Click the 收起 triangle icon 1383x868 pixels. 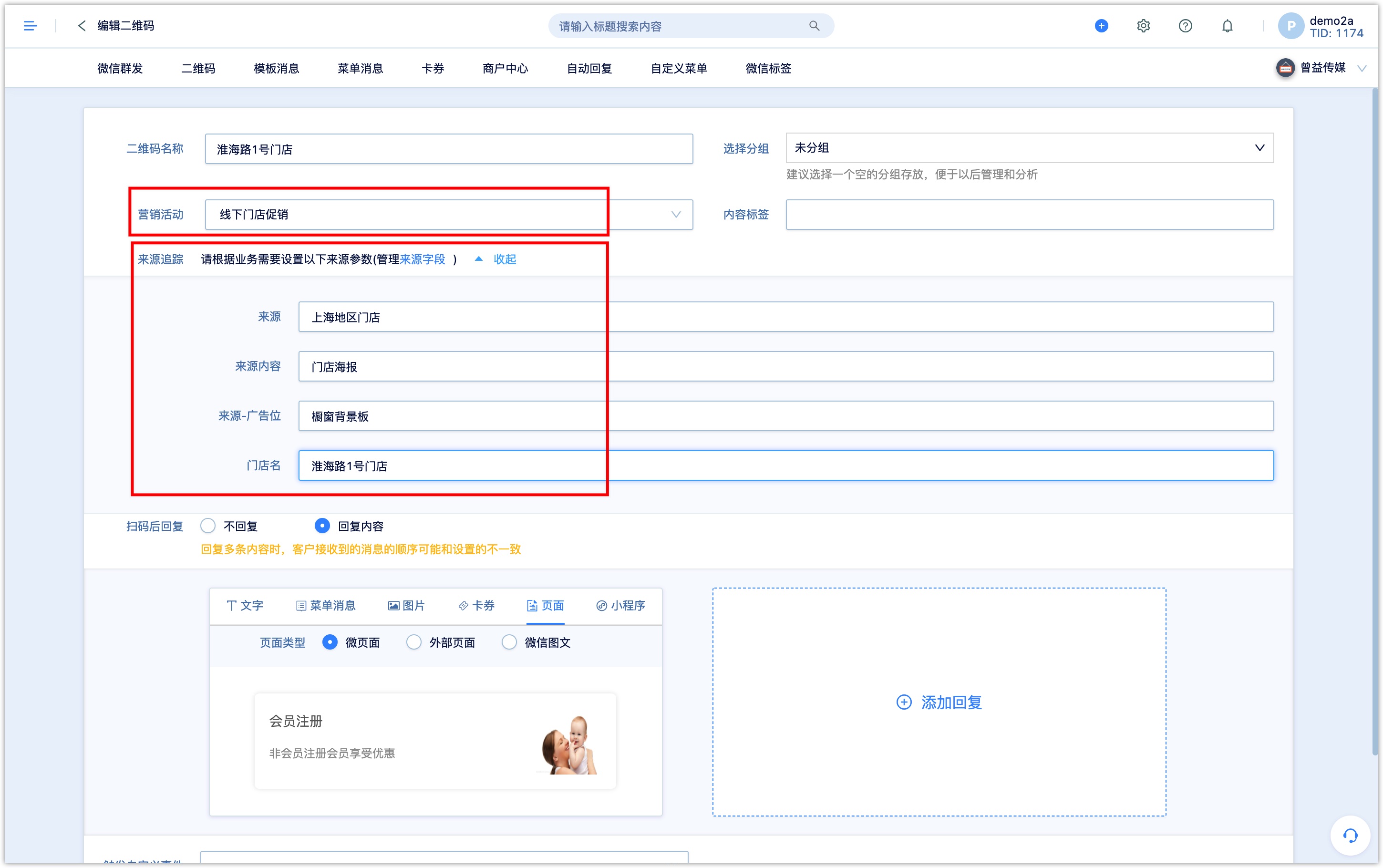pyautogui.click(x=479, y=259)
